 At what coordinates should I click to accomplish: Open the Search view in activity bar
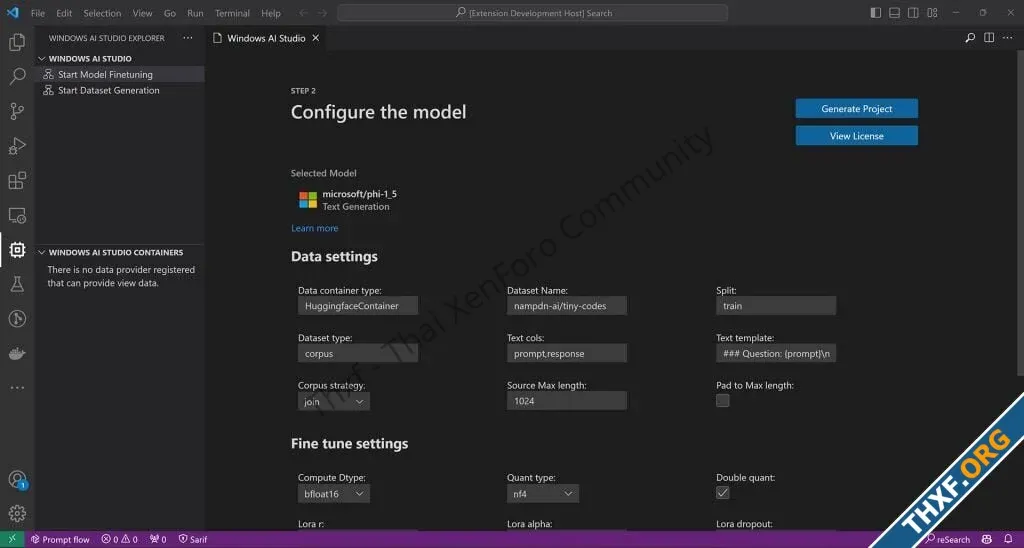pyautogui.click(x=17, y=76)
